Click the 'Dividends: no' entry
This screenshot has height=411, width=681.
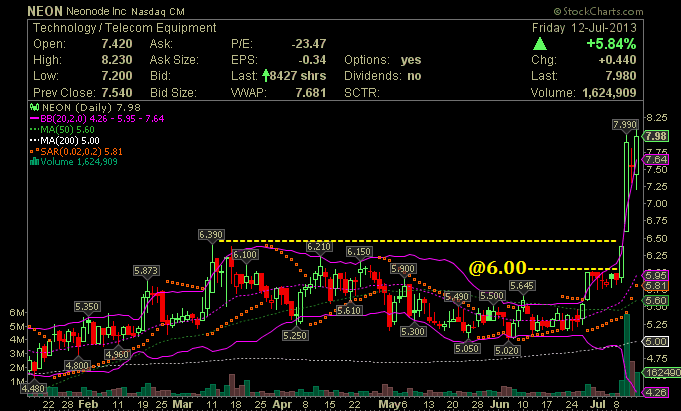tap(383, 76)
